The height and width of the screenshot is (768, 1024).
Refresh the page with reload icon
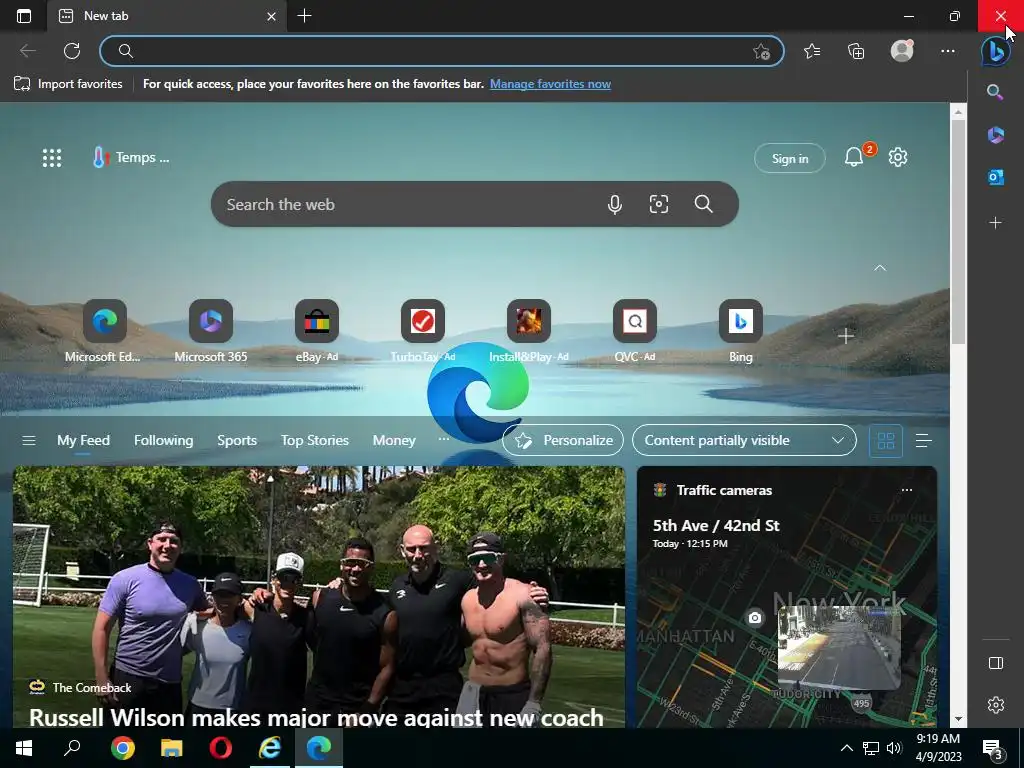click(72, 51)
